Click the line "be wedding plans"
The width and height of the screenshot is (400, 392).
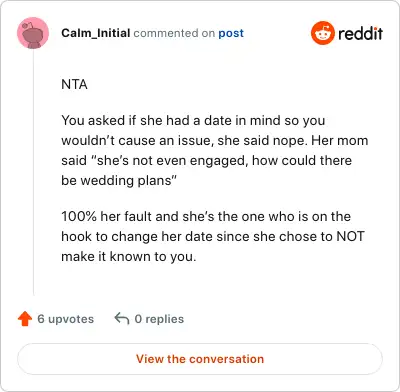[119, 180]
